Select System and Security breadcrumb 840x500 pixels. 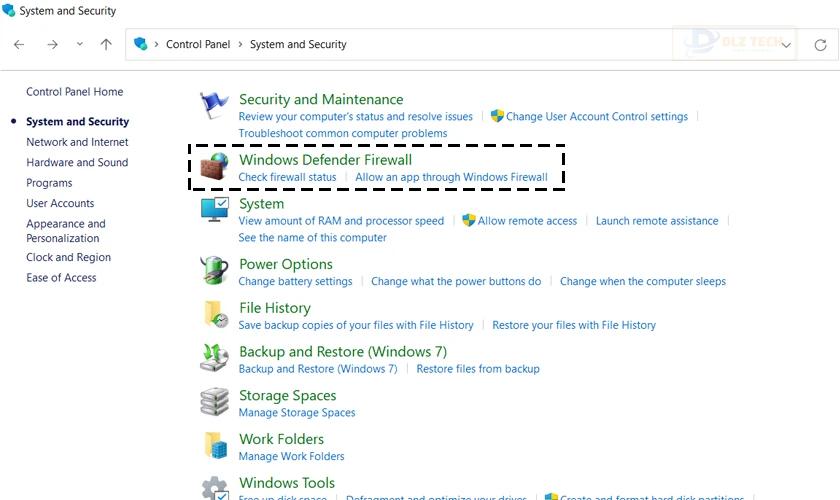[x=298, y=44]
